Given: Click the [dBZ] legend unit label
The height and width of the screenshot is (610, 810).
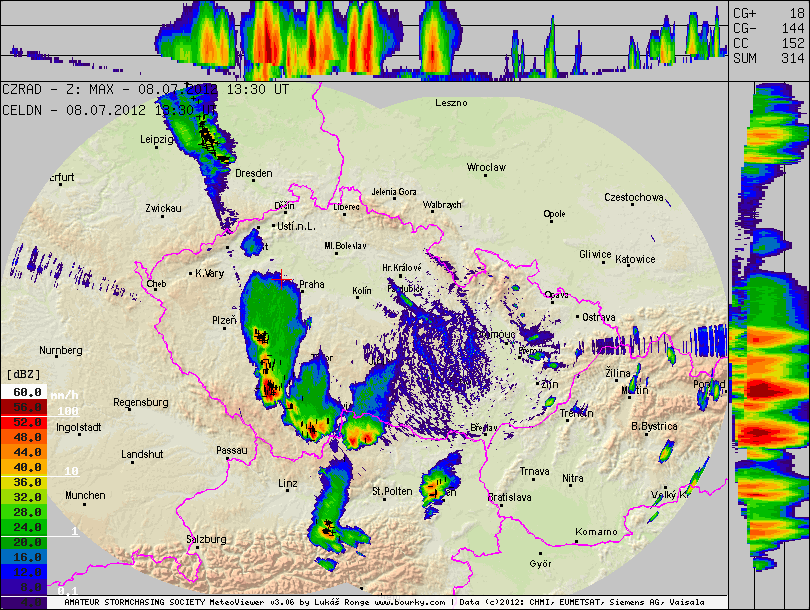Looking at the screenshot, I should 22,373.
